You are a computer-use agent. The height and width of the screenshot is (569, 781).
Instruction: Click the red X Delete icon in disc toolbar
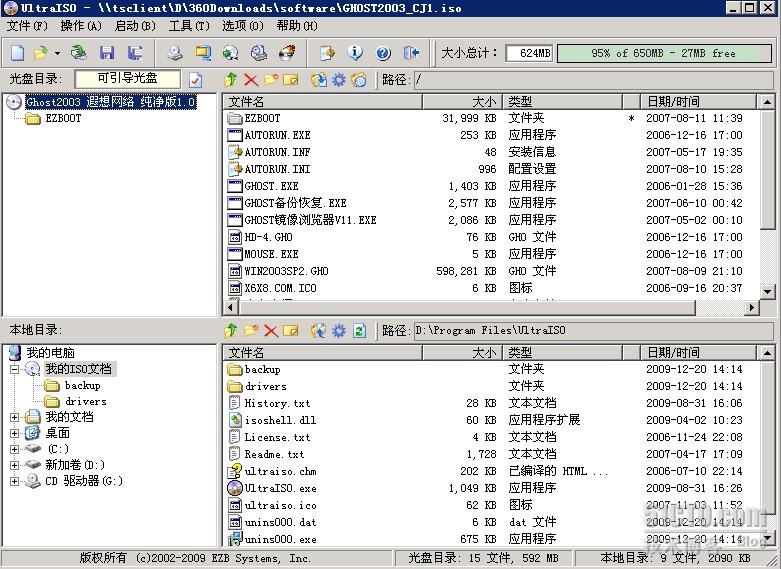coord(251,80)
